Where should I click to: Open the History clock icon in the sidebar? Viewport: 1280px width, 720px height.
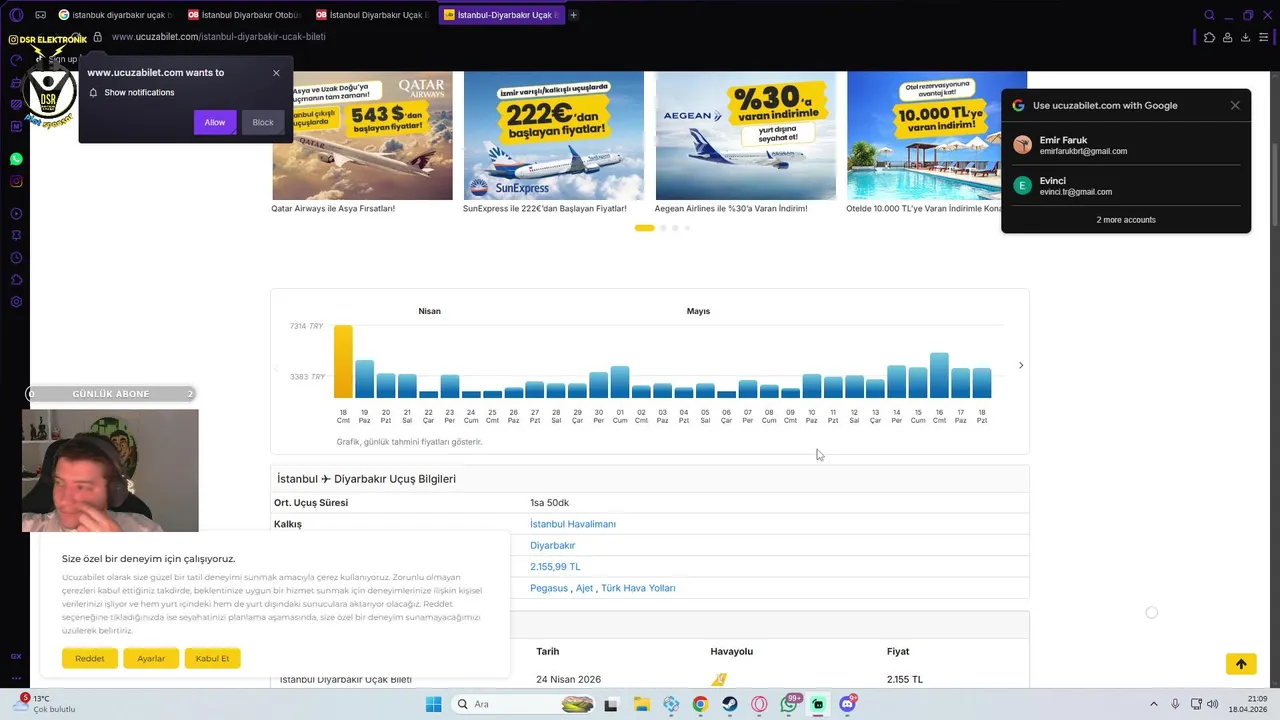[16, 258]
